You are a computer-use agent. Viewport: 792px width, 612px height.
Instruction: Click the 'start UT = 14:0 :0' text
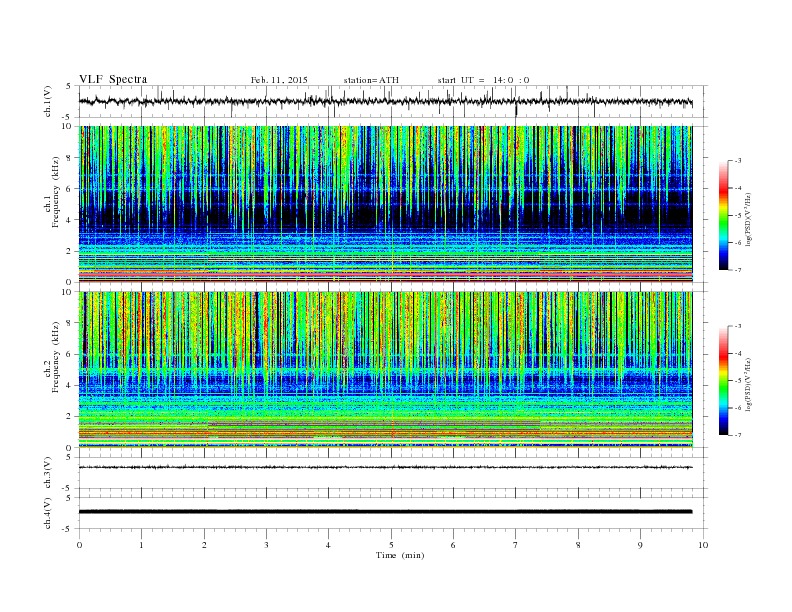(483, 80)
